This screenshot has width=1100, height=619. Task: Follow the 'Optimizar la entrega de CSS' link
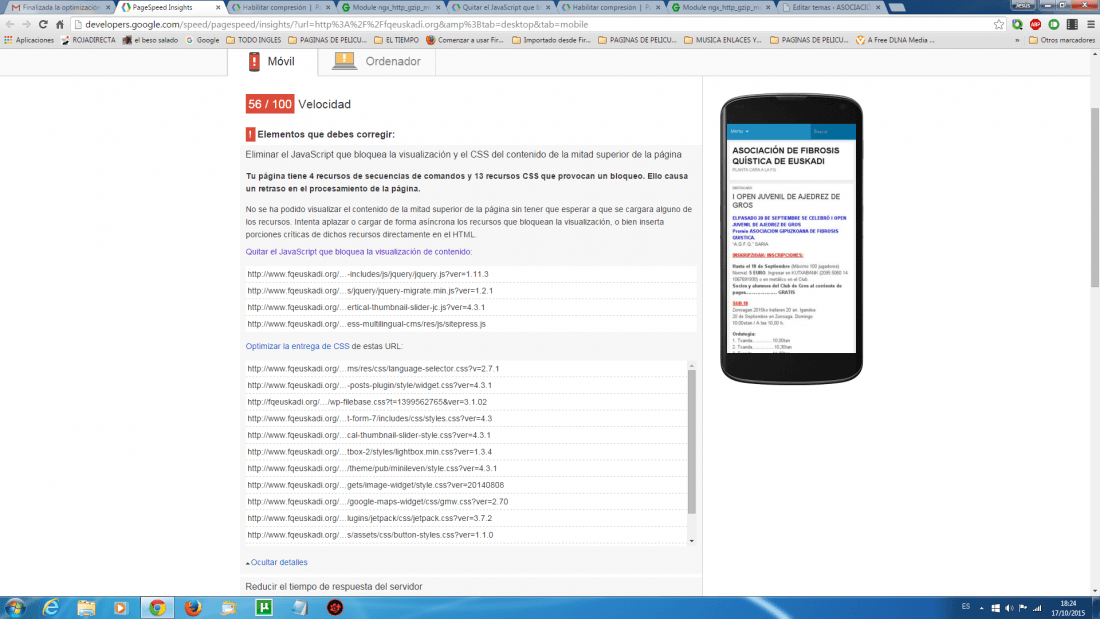[297, 346]
